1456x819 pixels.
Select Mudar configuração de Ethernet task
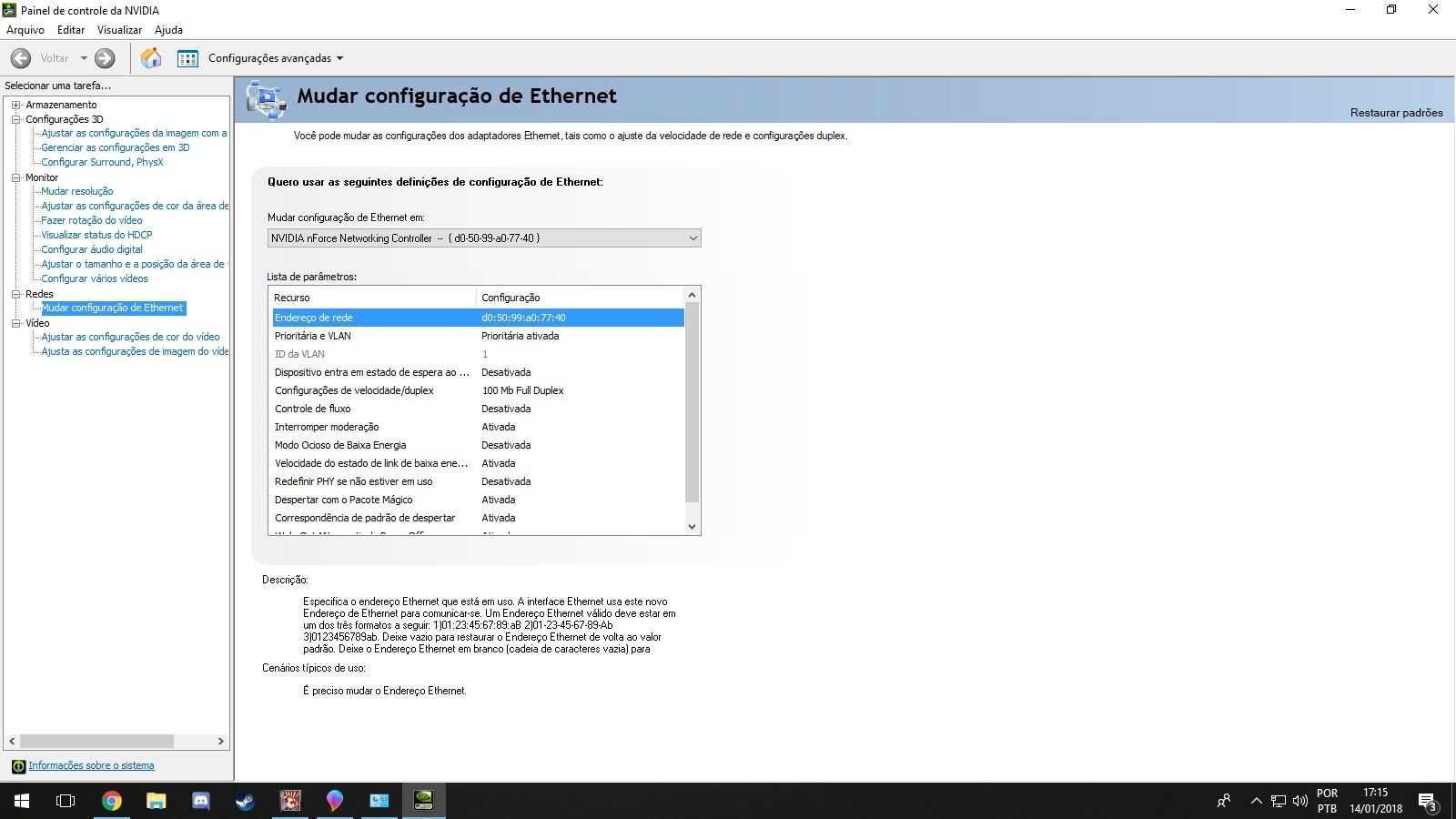[113, 308]
